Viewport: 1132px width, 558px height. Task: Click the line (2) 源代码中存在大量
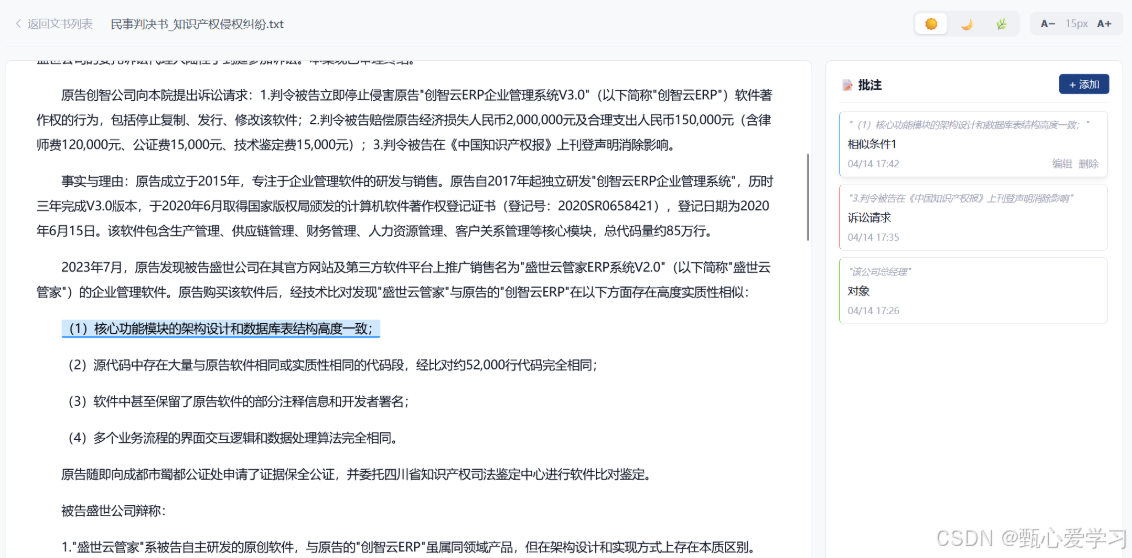click(332, 365)
